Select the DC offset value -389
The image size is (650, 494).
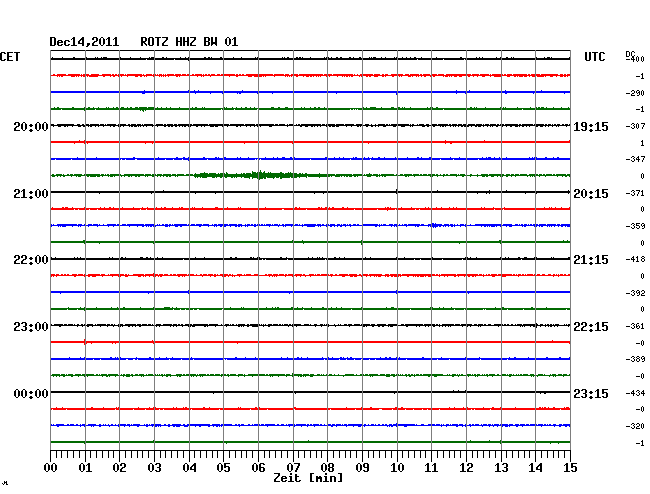coord(635,359)
